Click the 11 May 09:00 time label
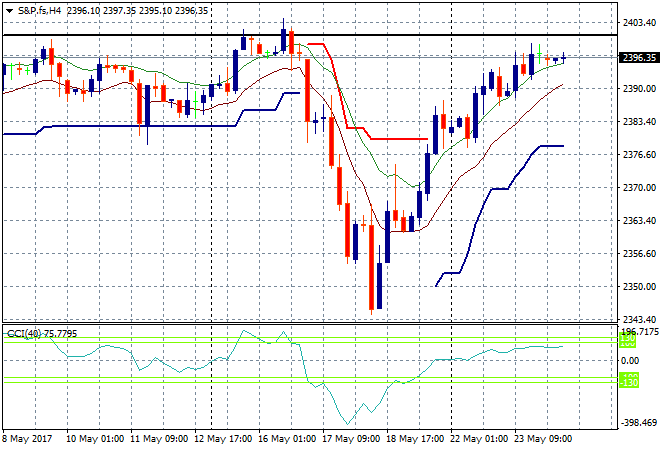 point(159,439)
